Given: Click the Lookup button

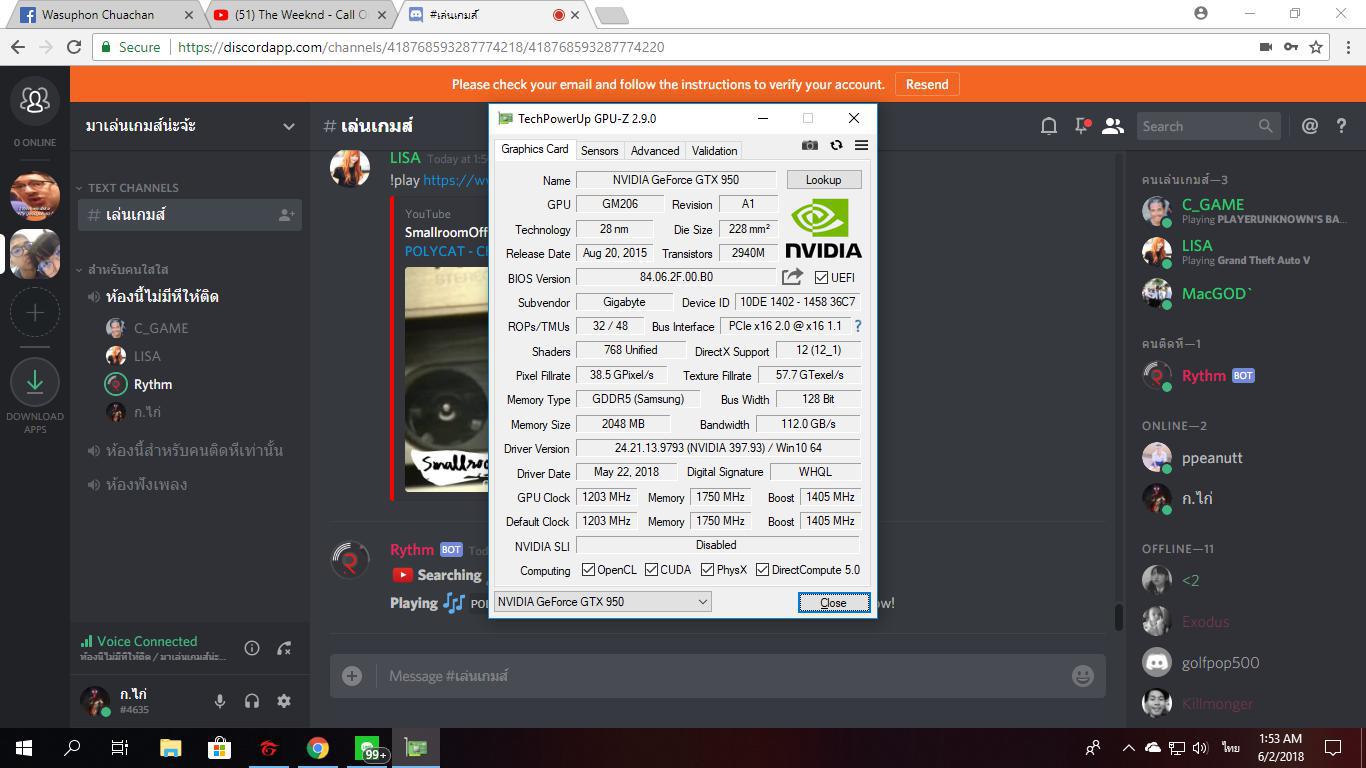Looking at the screenshot, I should pos(823,180).
